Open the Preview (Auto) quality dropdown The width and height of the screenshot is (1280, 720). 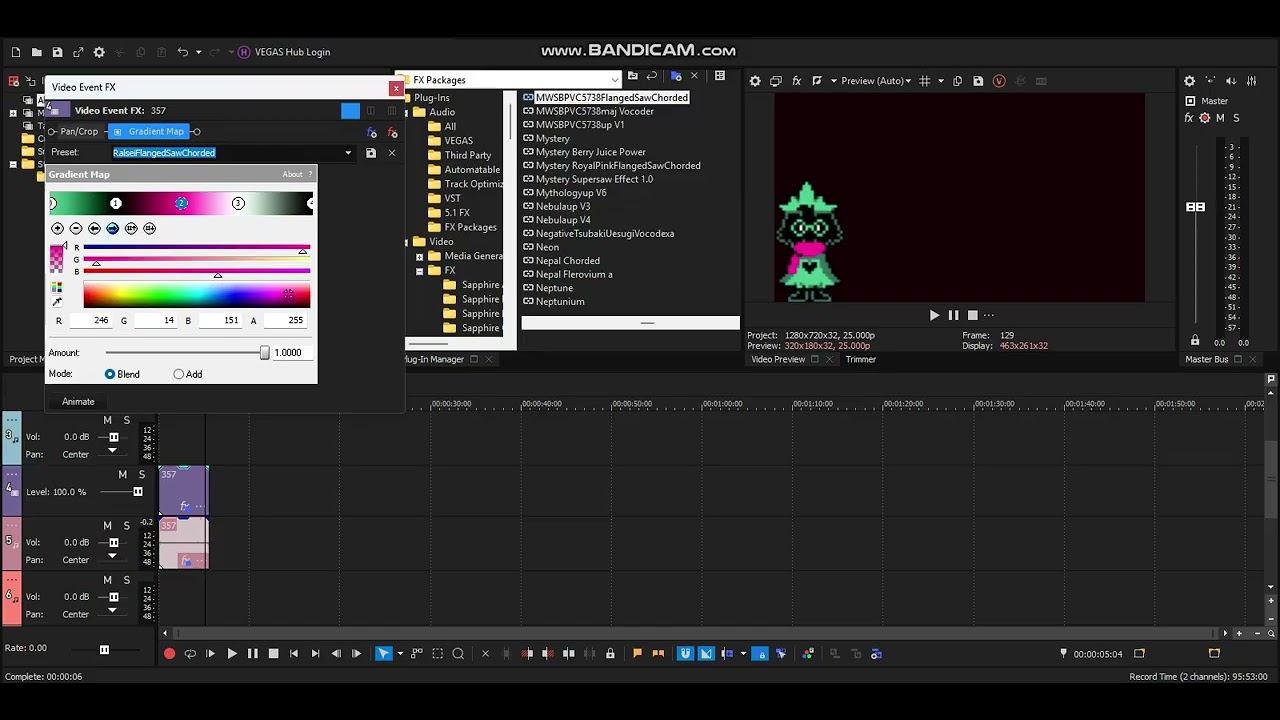[877, 81]
